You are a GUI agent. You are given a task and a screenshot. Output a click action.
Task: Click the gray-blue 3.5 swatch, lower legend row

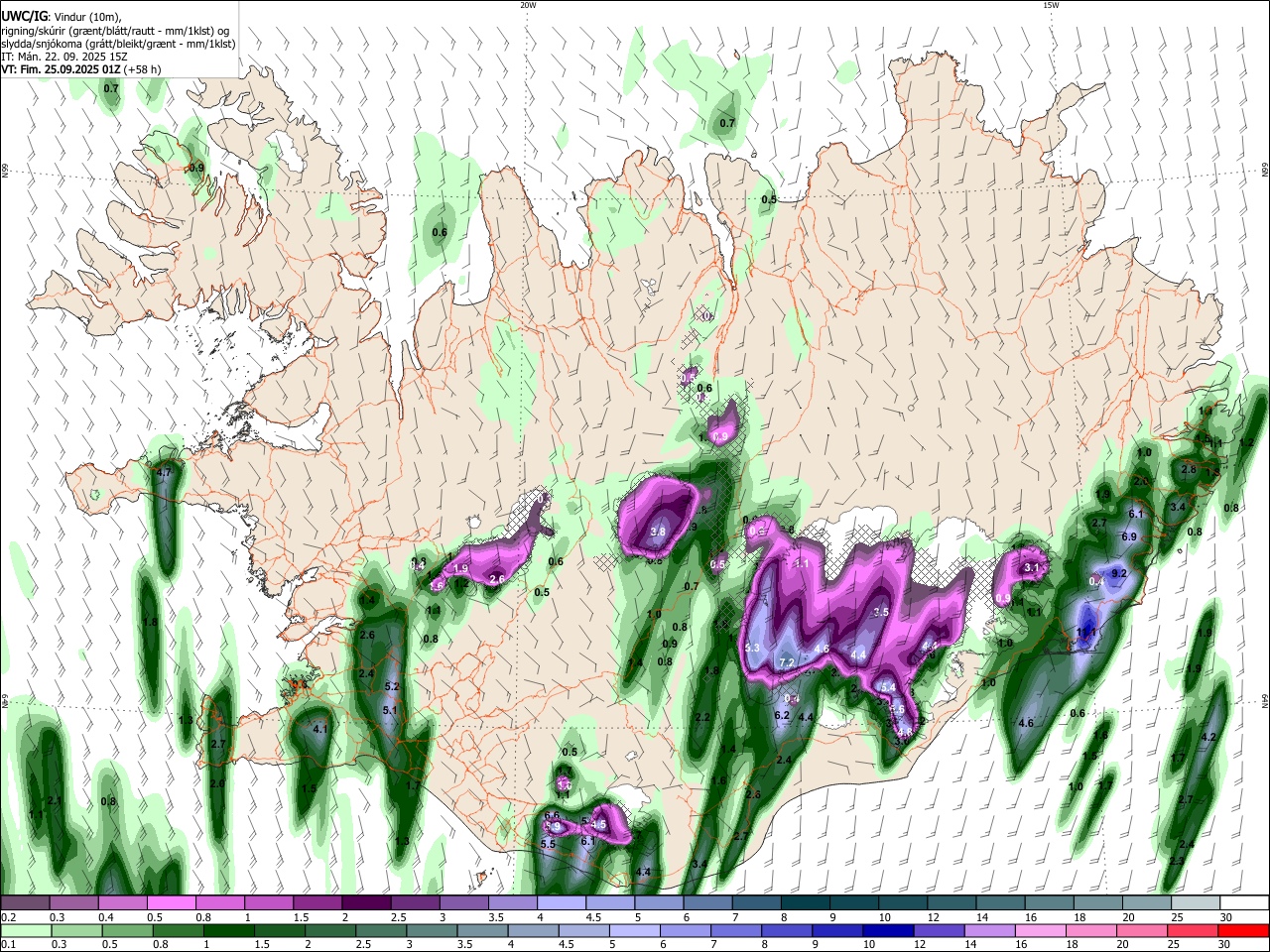[483, 930]
